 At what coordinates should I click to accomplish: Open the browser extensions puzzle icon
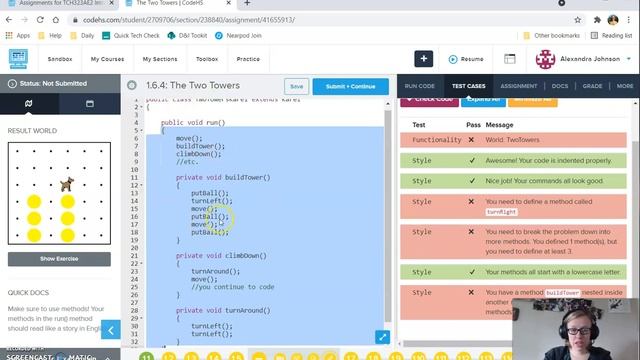[x=597, y=20]
